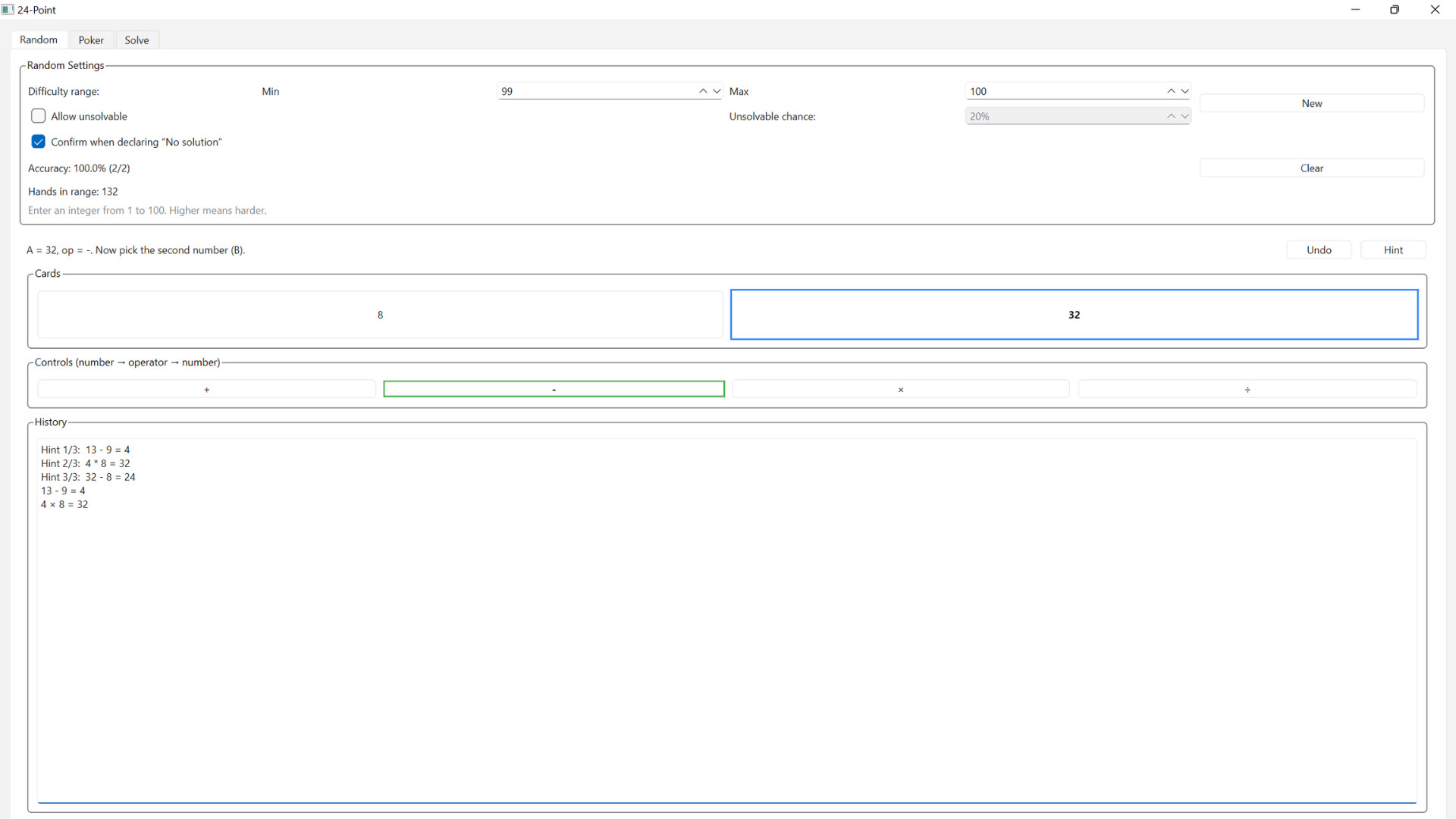Select the Random tab
This screenshot has width=1456, height=819.
point(39,40)
